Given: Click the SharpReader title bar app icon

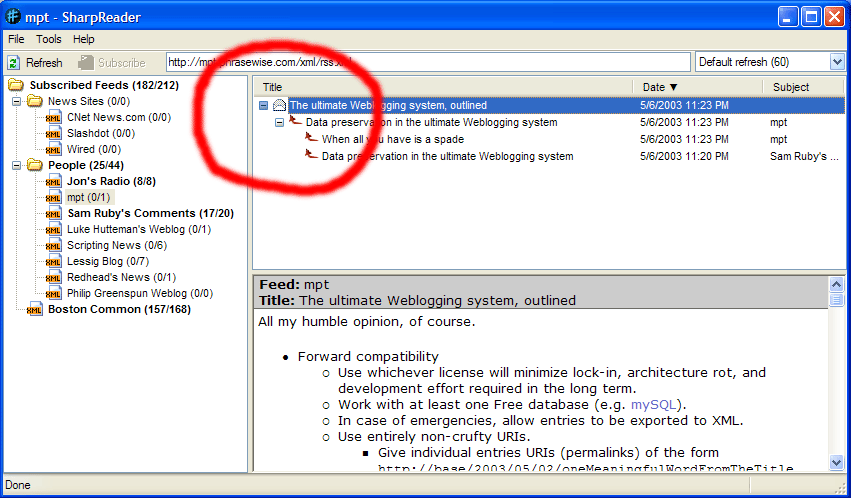Looking at the screenshot, I should point(13,17).
